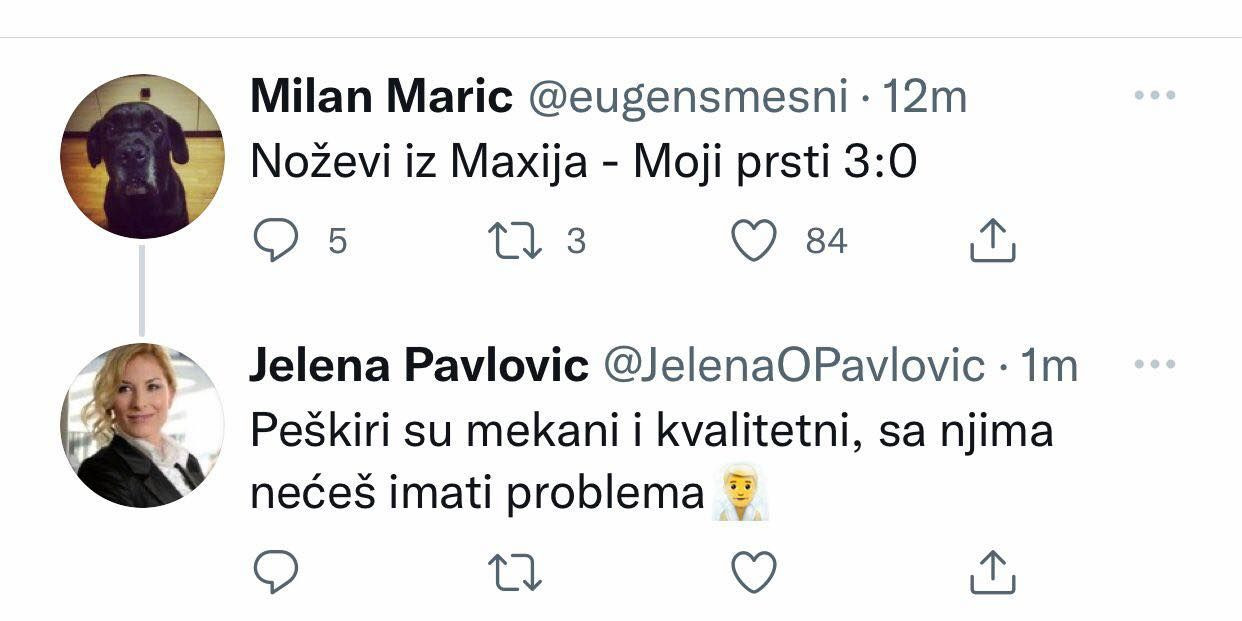The height and width of the screenshot is (621, 1242).
Task: Visit Milan Maric's profile by name
Action: tap(381, 97)
